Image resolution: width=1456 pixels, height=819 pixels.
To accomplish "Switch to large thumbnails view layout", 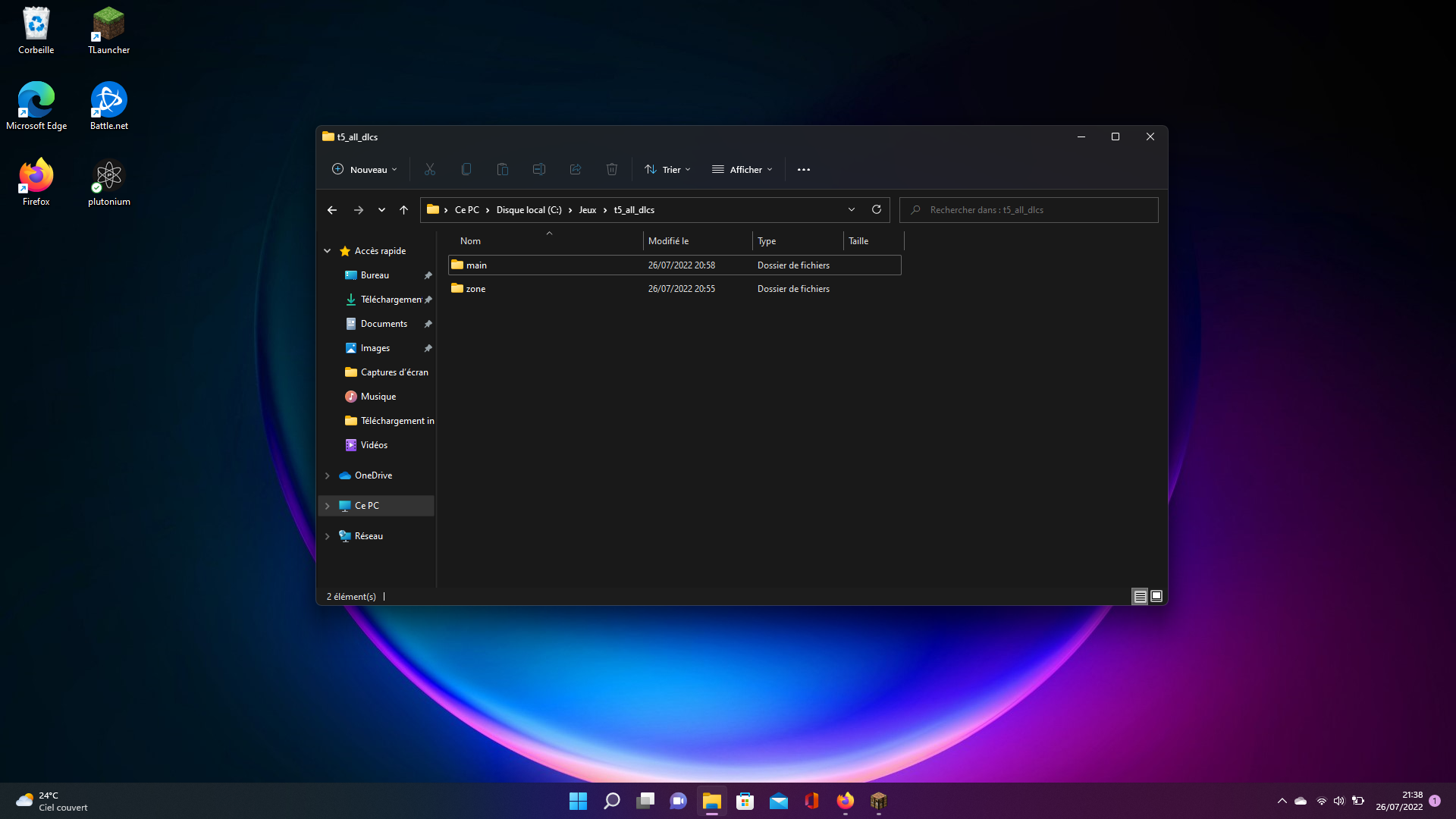I will [x=1156, y=597].
